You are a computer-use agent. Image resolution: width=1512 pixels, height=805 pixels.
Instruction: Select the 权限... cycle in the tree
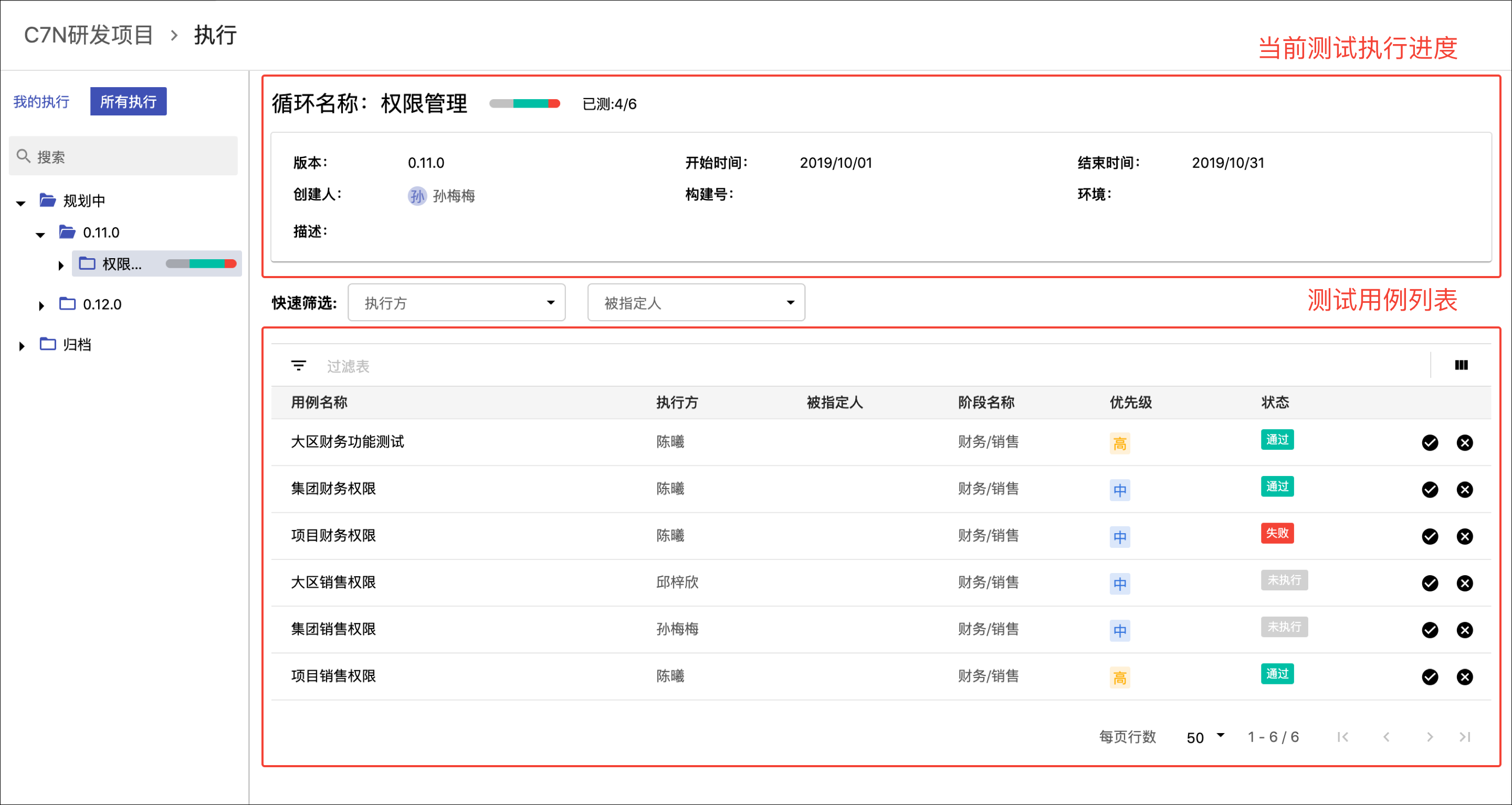pos(156,263)
